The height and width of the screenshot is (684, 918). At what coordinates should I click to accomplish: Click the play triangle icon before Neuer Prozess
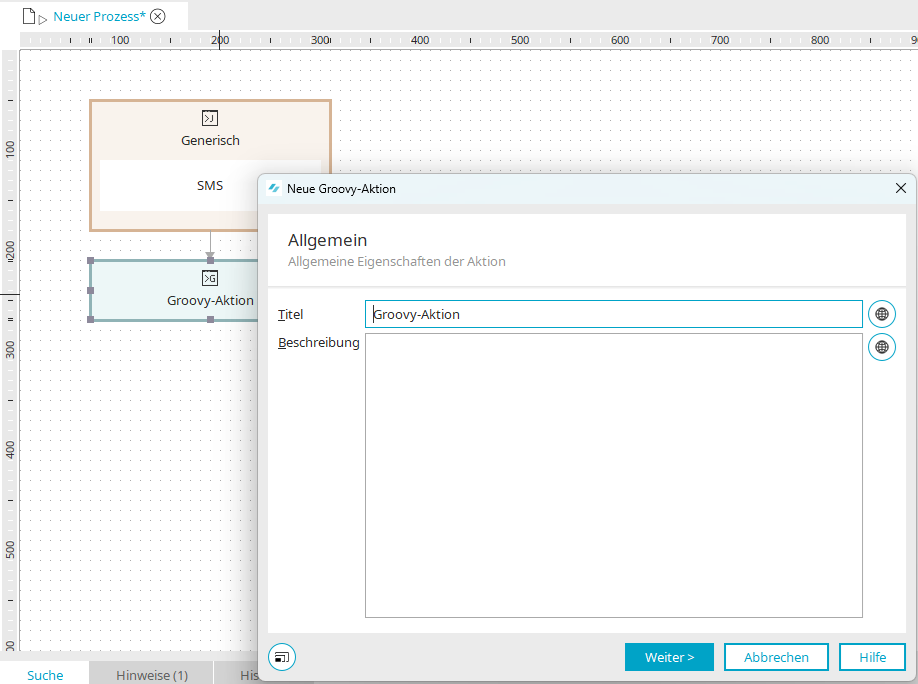click(43, 19)
